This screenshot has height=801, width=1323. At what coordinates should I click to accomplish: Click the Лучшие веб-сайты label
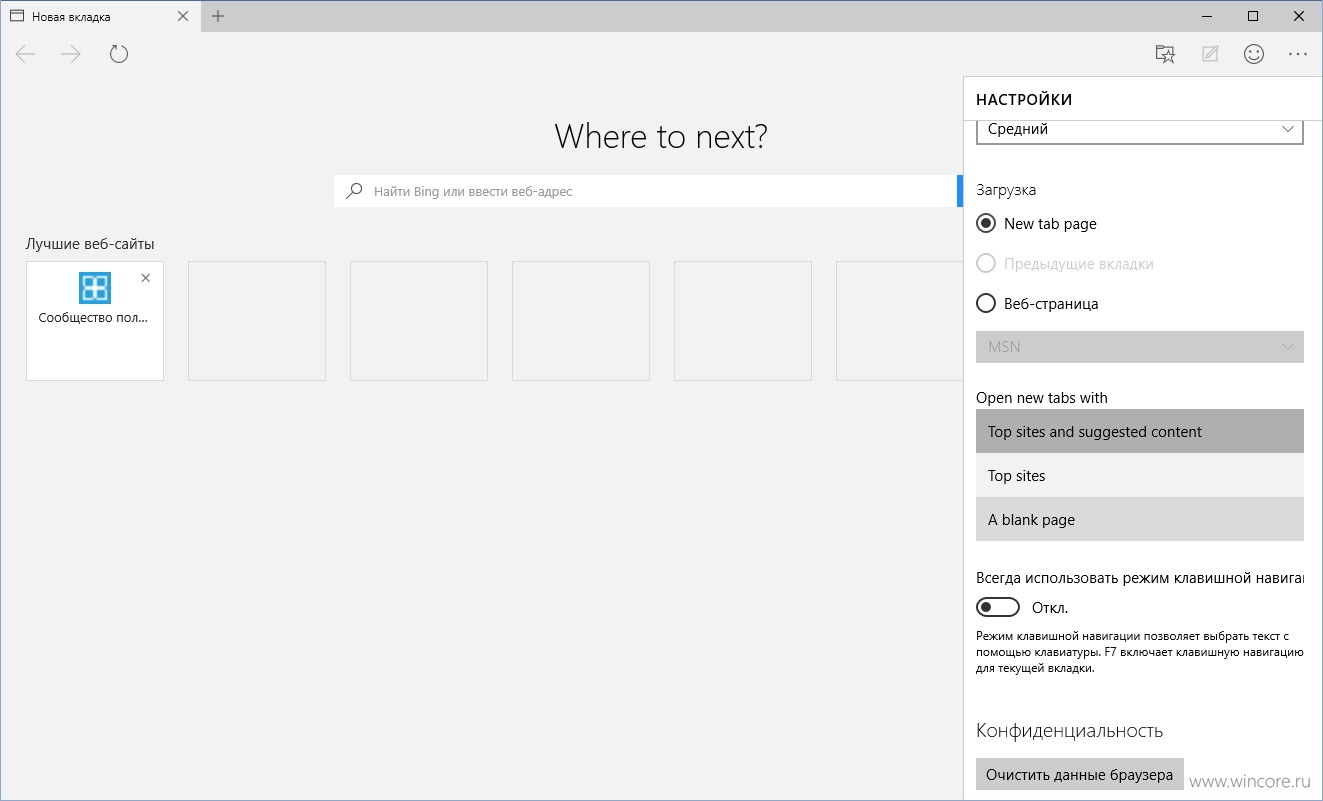(90, 244)
